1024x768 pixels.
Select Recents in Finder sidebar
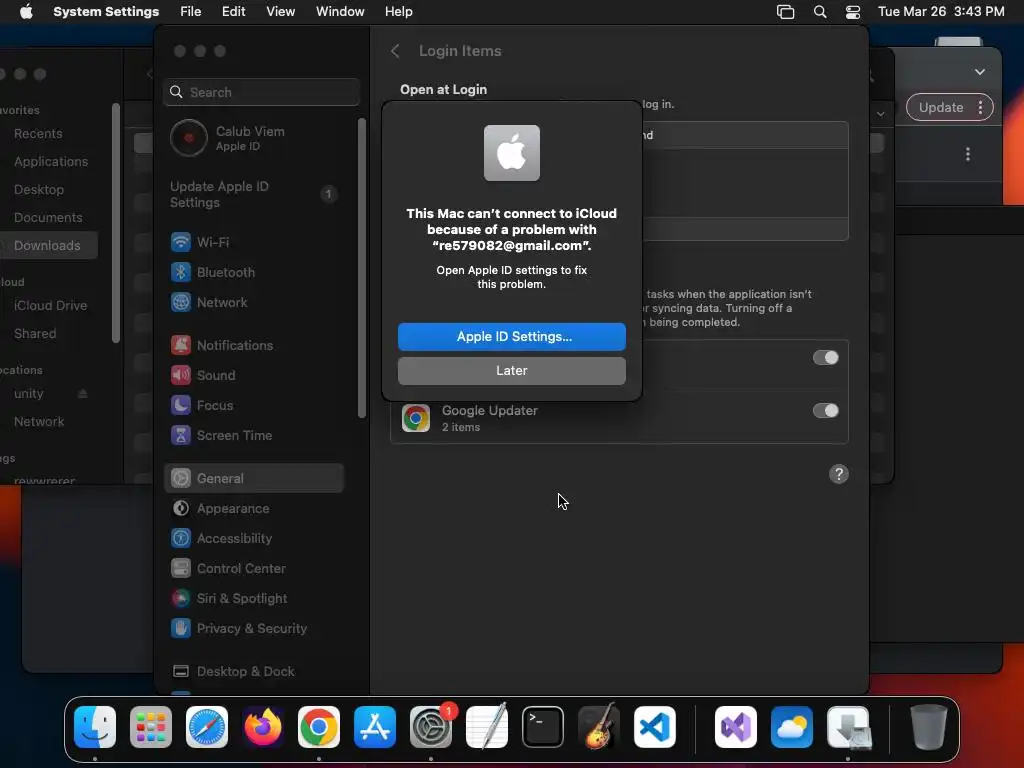click(x=39, y=134)
